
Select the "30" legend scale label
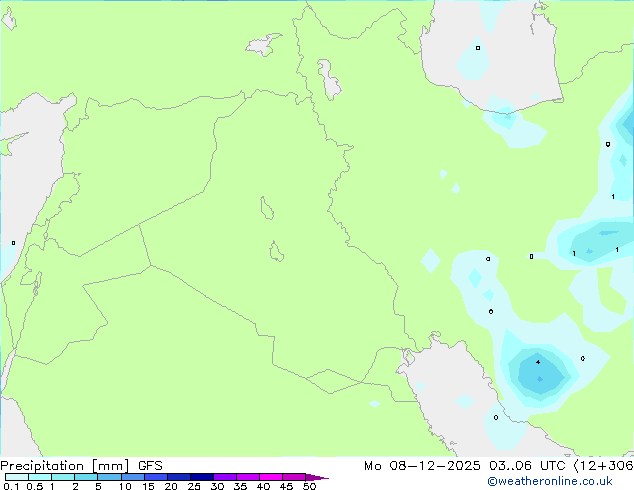tap(217, 486)
